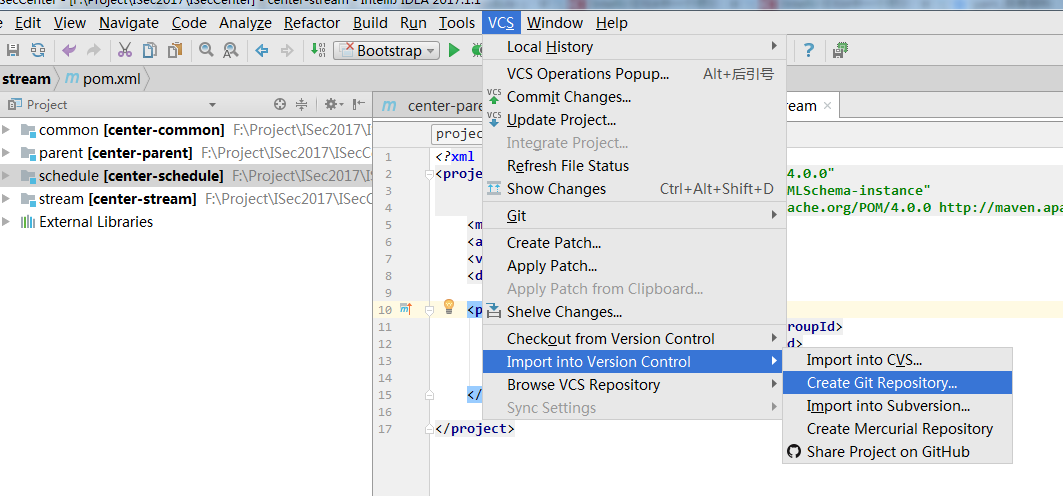Image resolution: width=1063 pixels, height=496 pixels.
Task: Expand the schedule [center-schedule] module
Action: coord(7,175)
